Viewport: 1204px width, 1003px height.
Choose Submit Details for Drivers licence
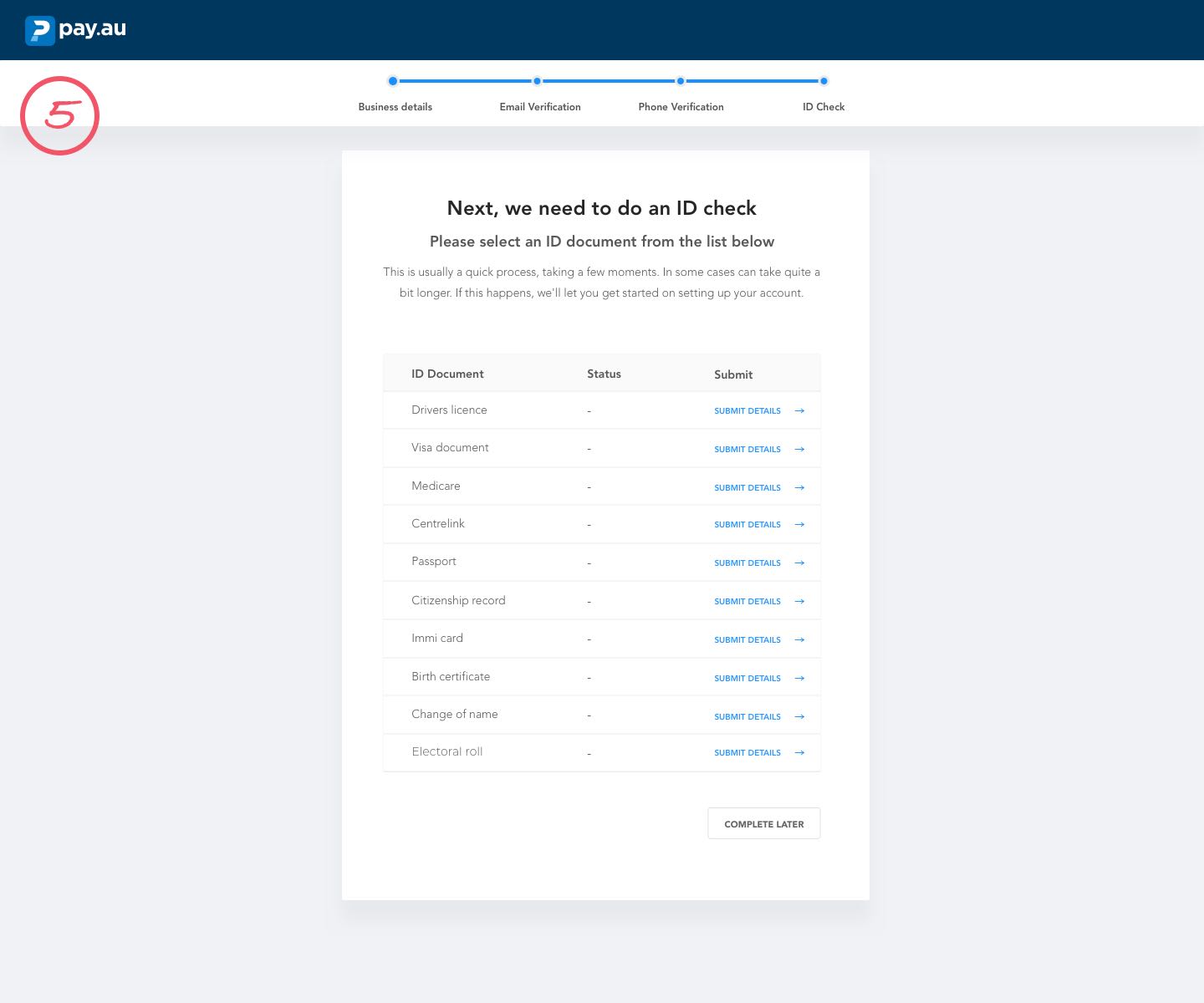point(747,411)
